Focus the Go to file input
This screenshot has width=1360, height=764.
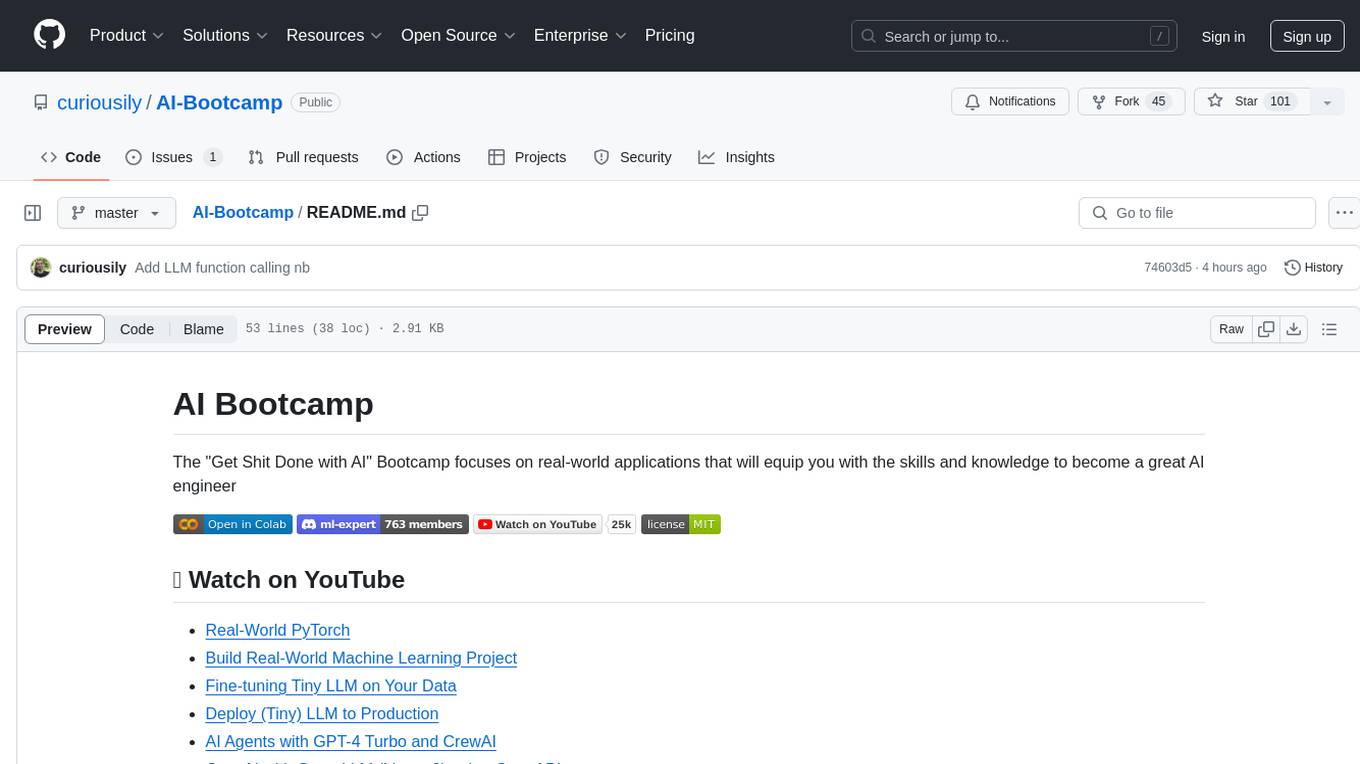tap(1197, 213)
